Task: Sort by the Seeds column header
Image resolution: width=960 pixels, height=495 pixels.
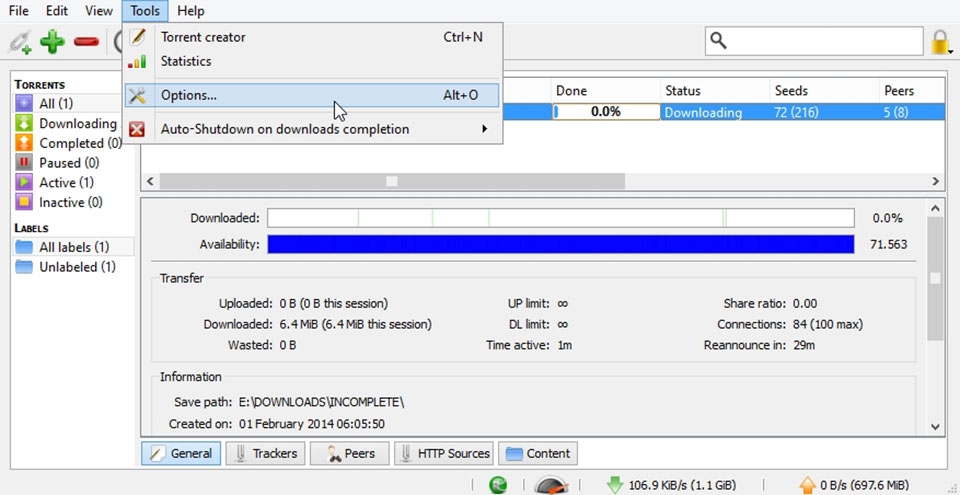Action: [824, 91]
